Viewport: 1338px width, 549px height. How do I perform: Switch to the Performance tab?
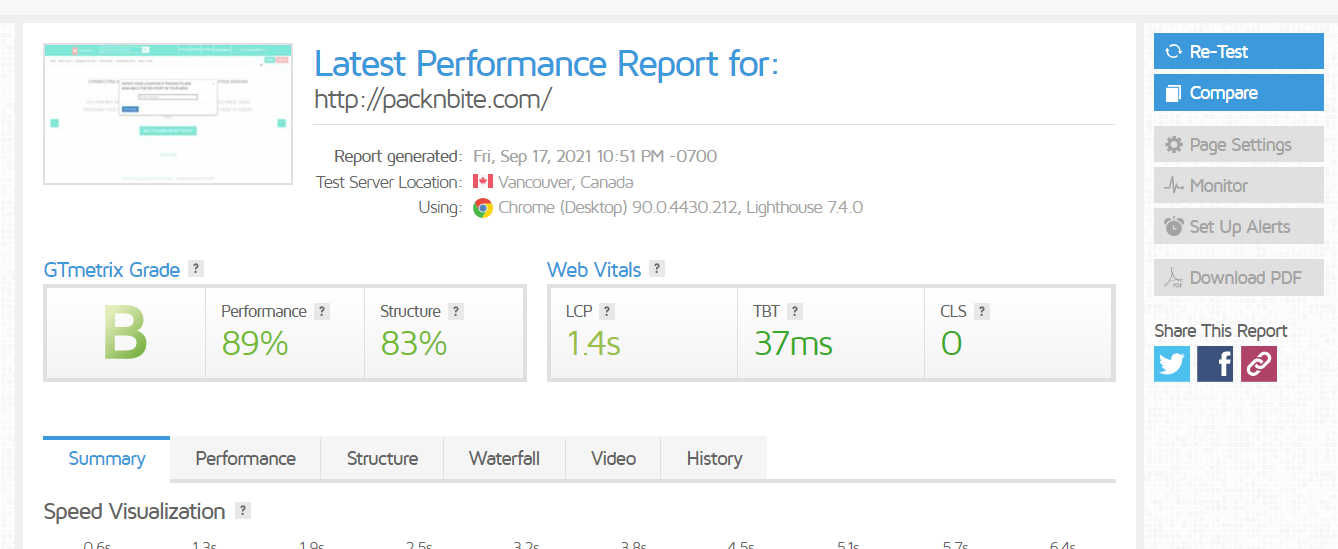(x=245, y=459)
